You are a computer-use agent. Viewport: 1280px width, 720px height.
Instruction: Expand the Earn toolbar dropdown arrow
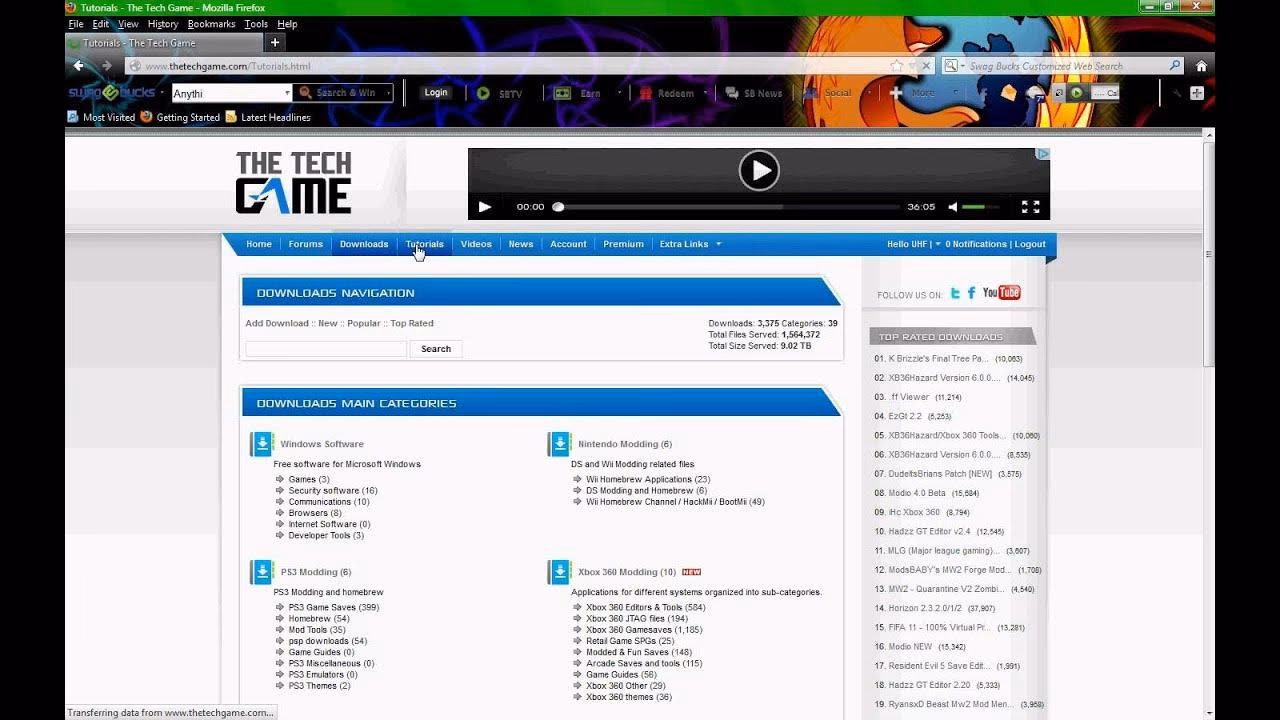click(x=619, y=93)
